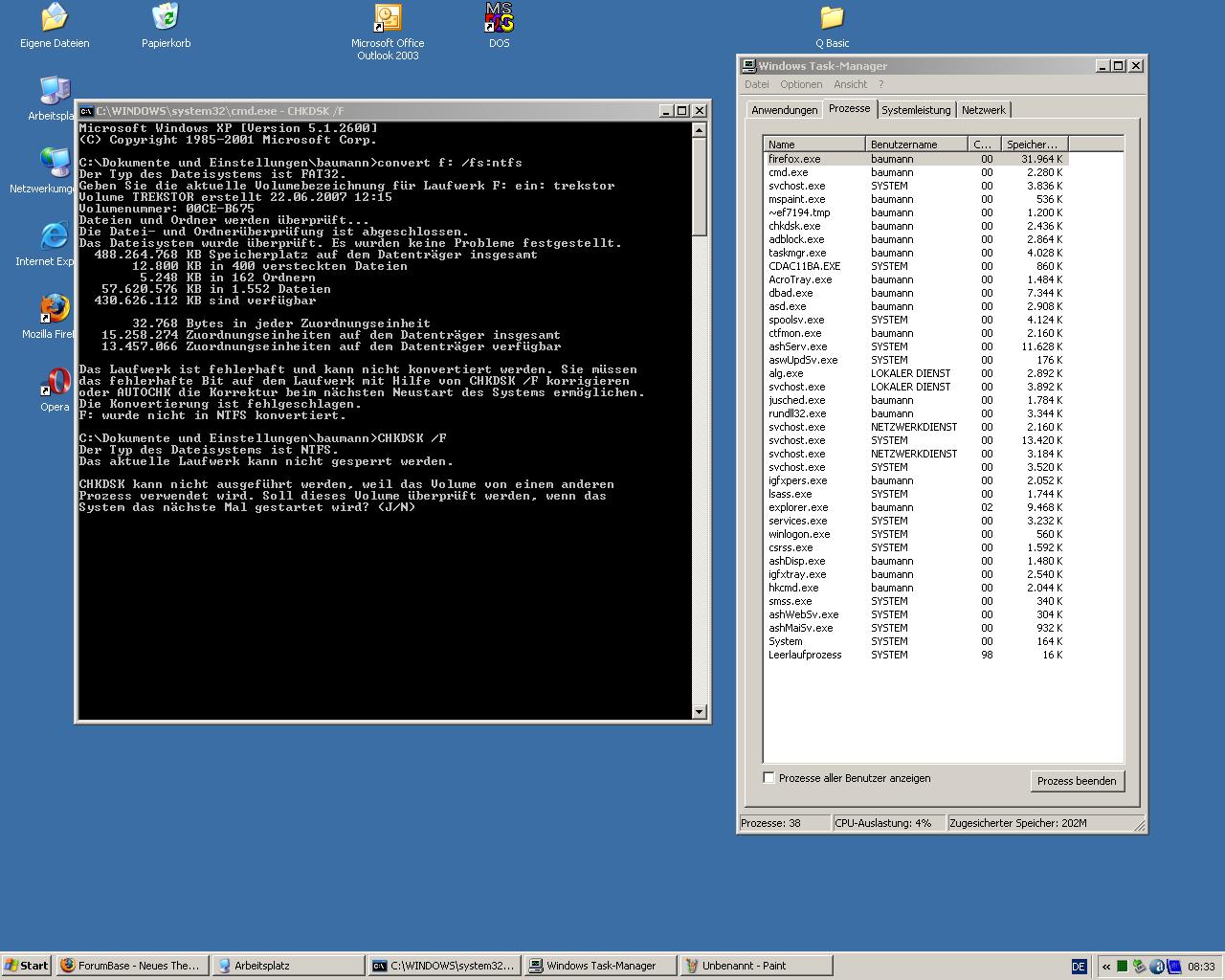Click the avast blue ball tray icon

1156,967
